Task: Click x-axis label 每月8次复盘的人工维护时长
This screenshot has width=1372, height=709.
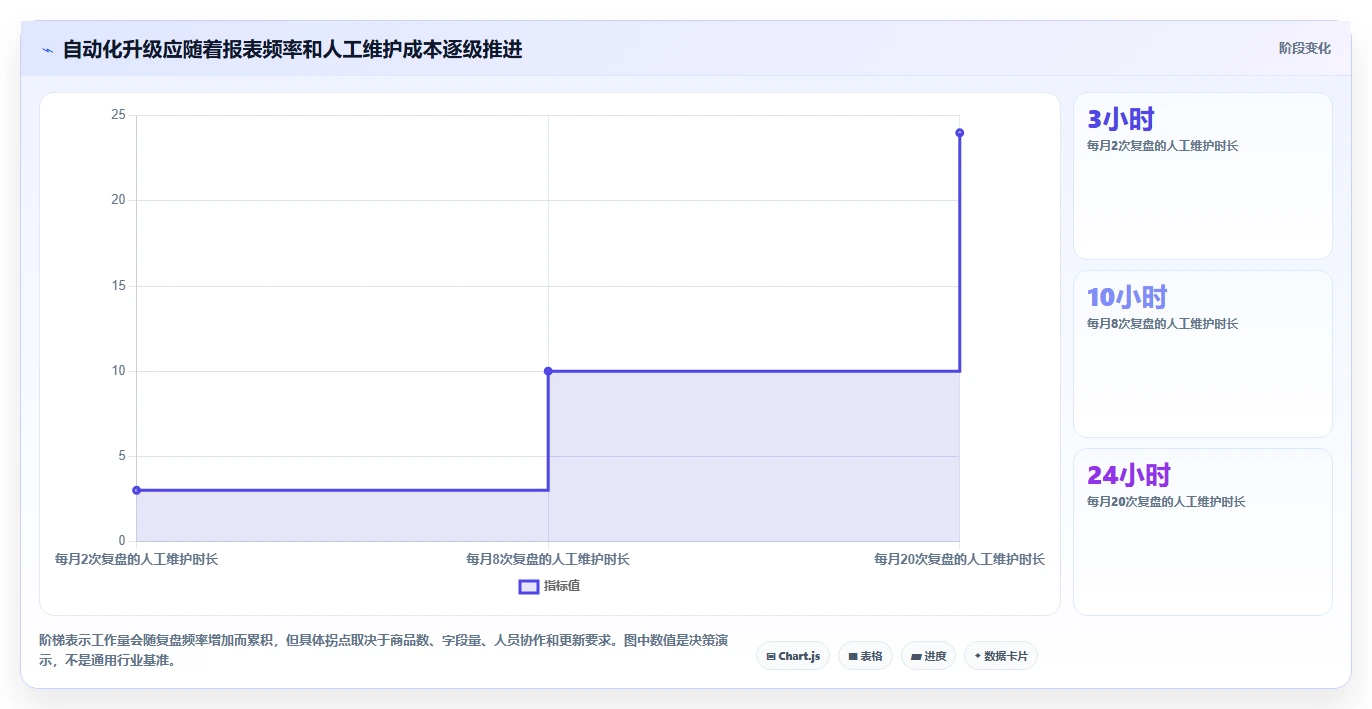Action: tap(548, 559)
